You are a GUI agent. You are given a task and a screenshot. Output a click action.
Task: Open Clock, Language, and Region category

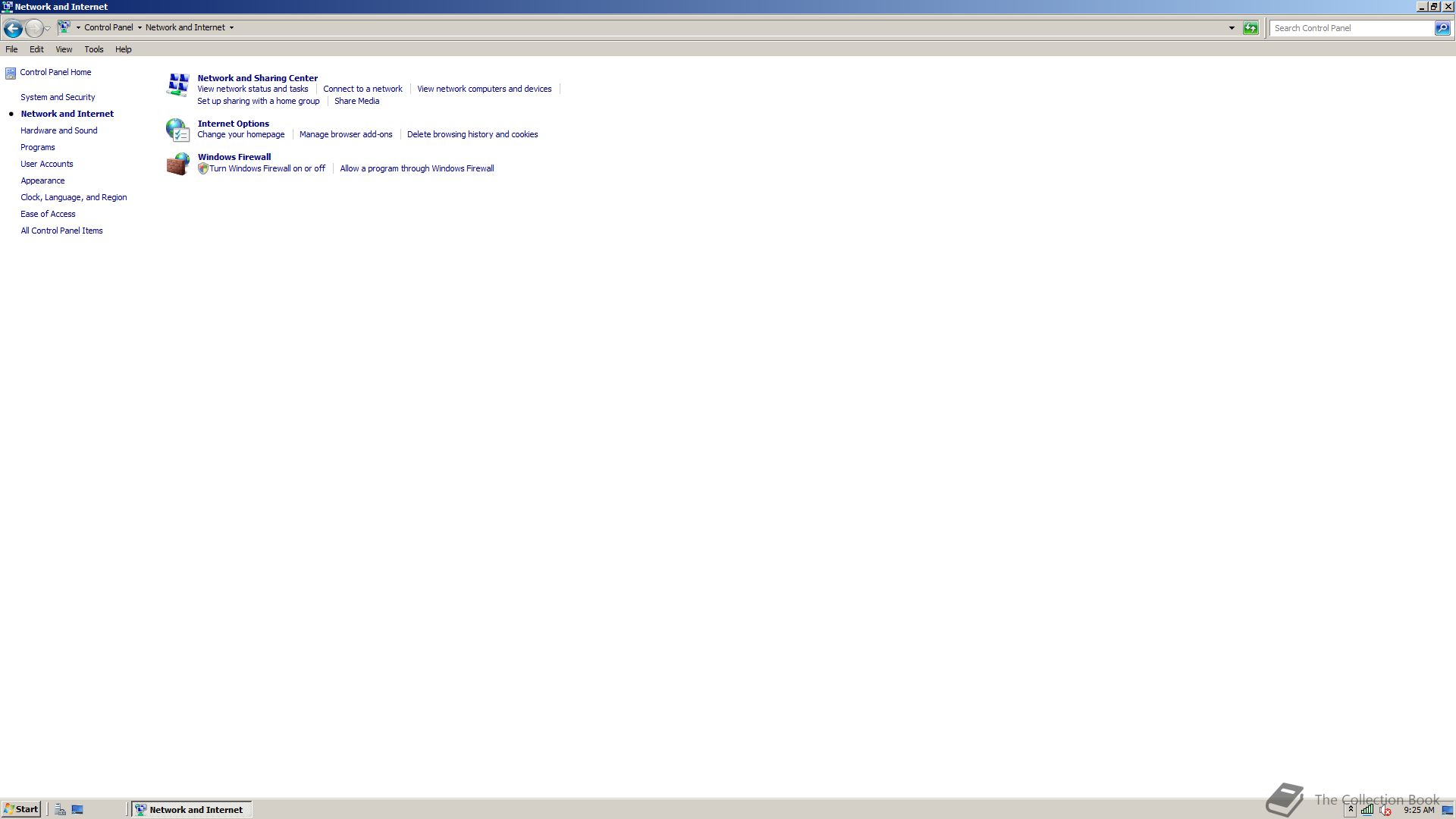74,198
